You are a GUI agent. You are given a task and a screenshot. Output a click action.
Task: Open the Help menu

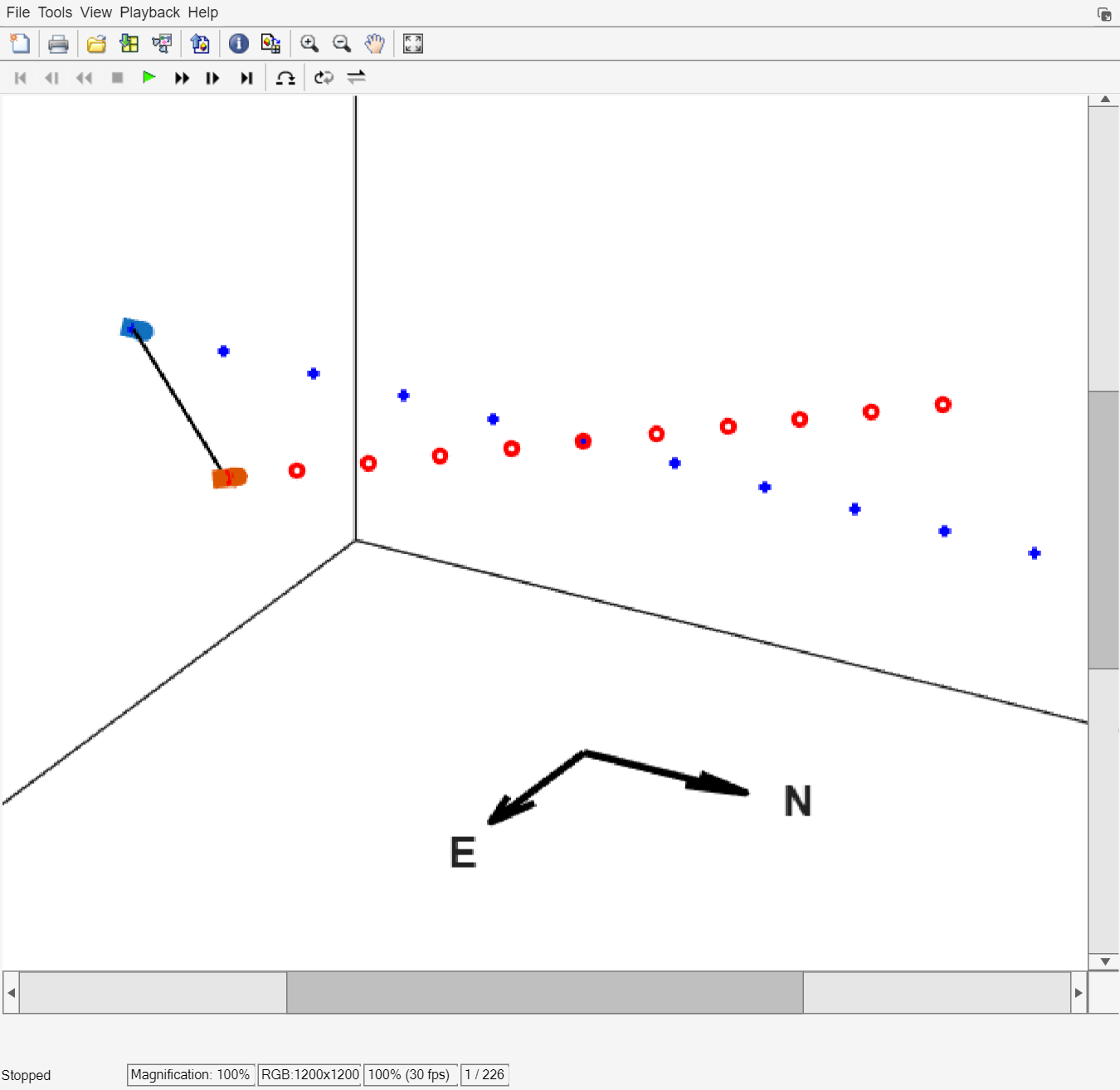click(203, 12)
